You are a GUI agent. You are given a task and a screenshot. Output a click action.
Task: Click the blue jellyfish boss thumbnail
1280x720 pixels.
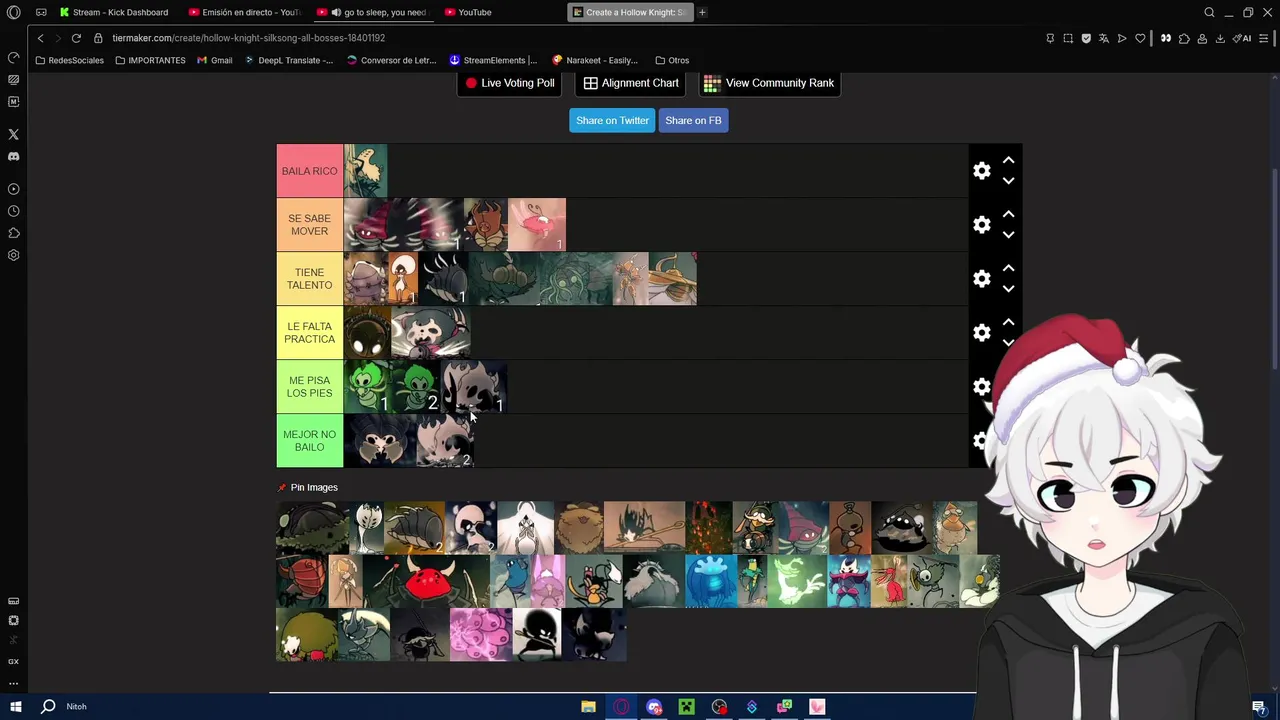(710, 581)
